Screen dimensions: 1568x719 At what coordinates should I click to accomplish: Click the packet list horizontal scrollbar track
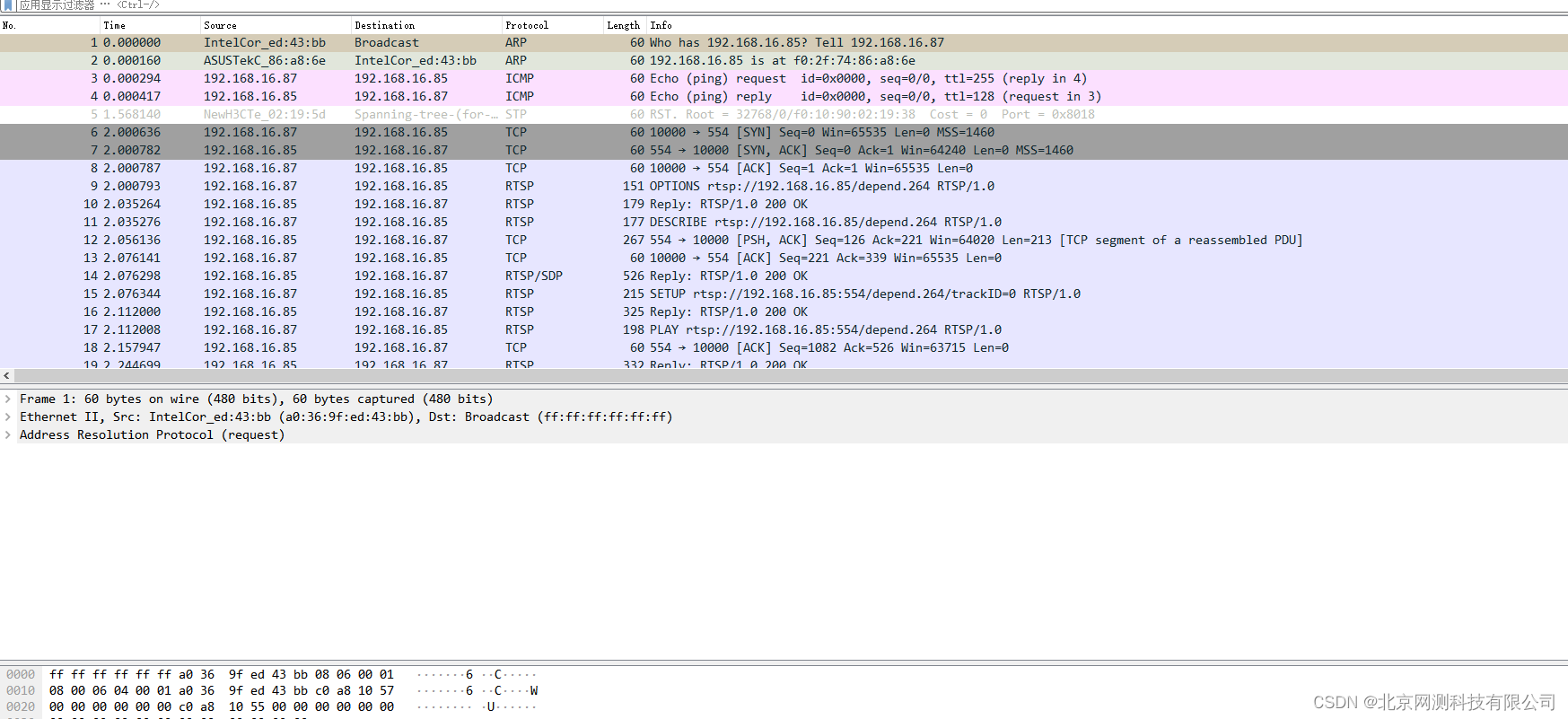point(790,376)
